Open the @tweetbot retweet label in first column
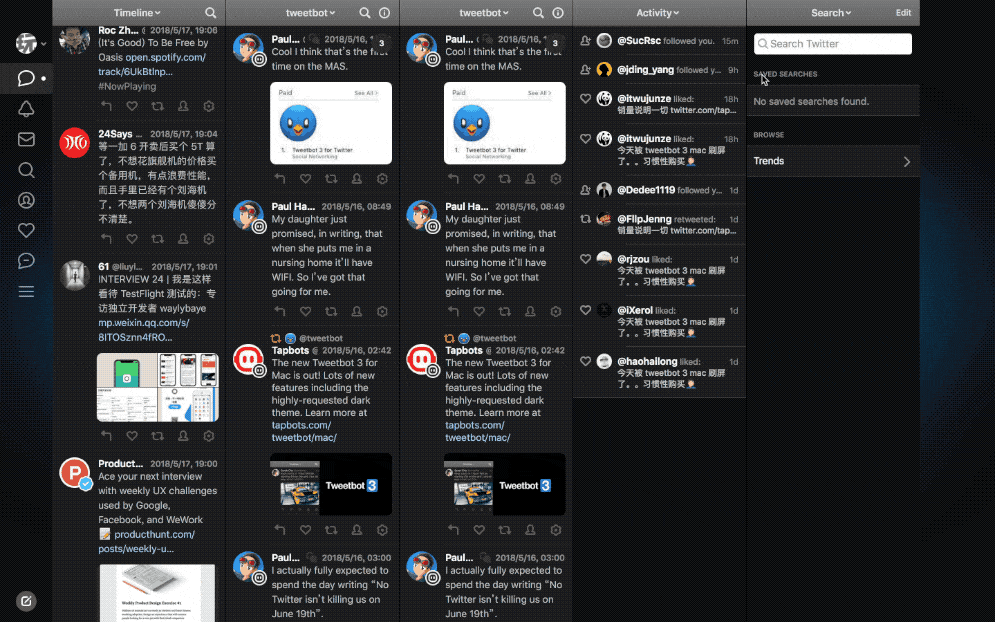This screenshot has width=995, height=622. coord(320,338)
